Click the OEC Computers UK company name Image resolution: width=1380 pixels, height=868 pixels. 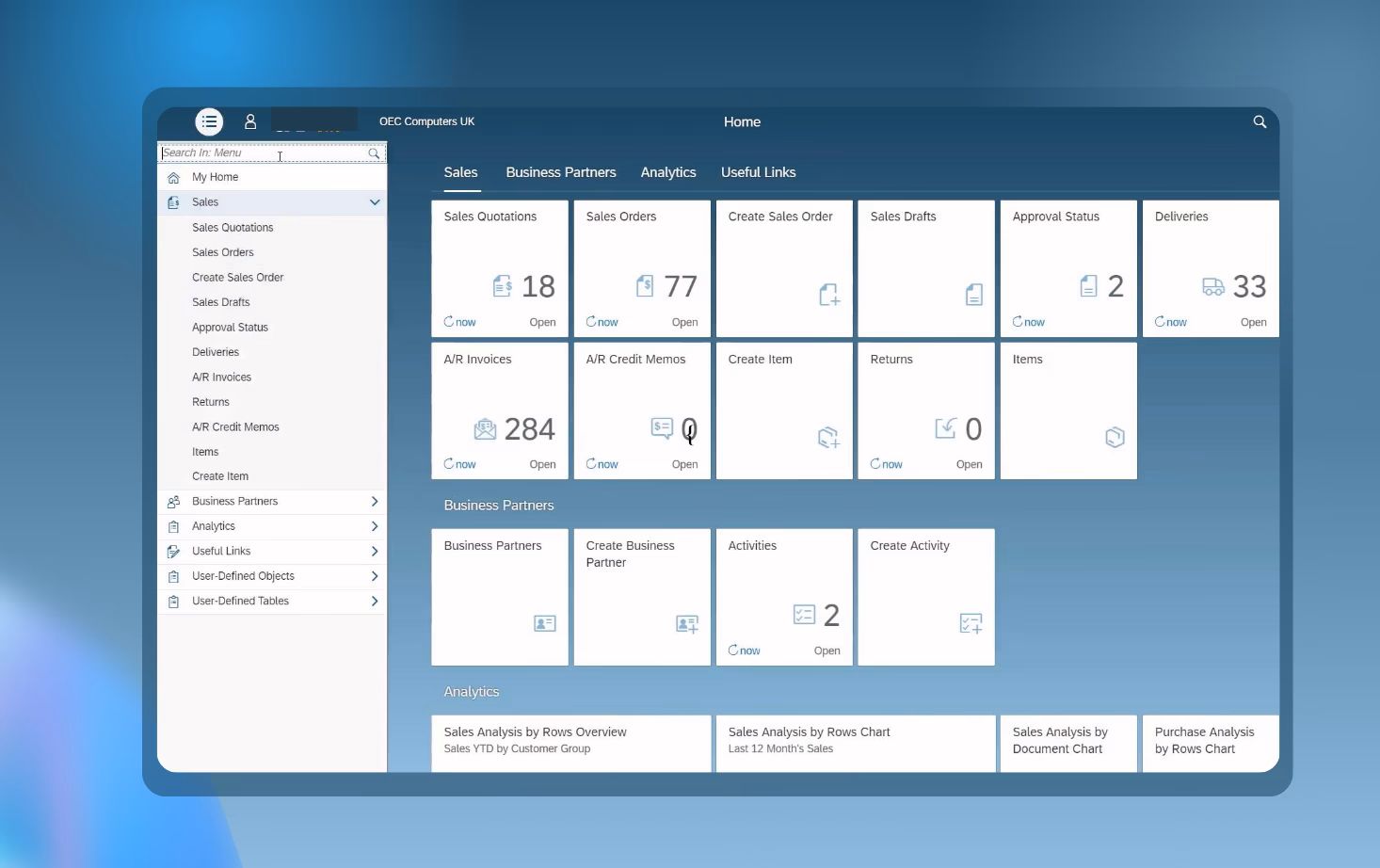427,121
